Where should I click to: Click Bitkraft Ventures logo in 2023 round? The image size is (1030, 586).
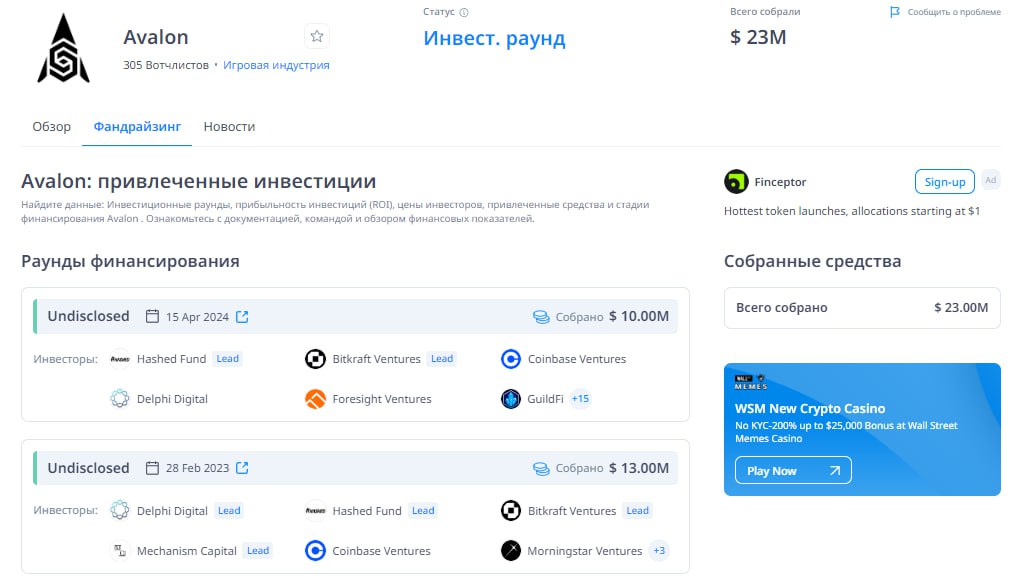click(510, 510)
